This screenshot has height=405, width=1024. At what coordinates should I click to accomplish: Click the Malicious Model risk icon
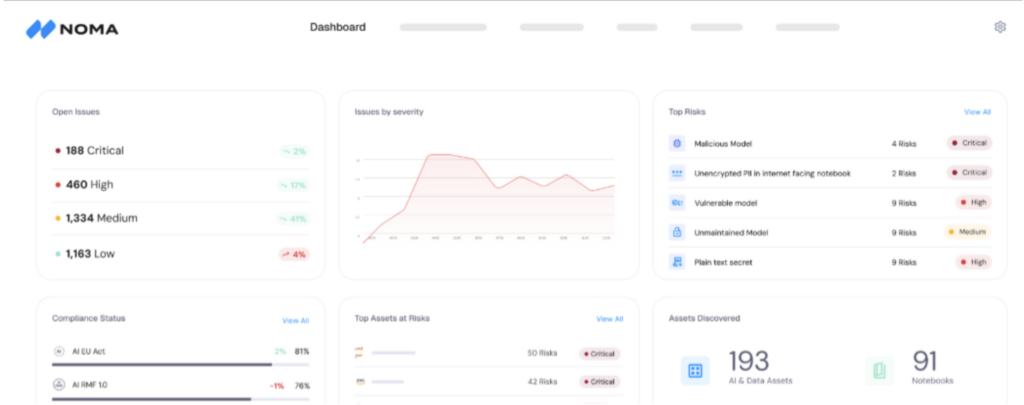tap(677, 144)
